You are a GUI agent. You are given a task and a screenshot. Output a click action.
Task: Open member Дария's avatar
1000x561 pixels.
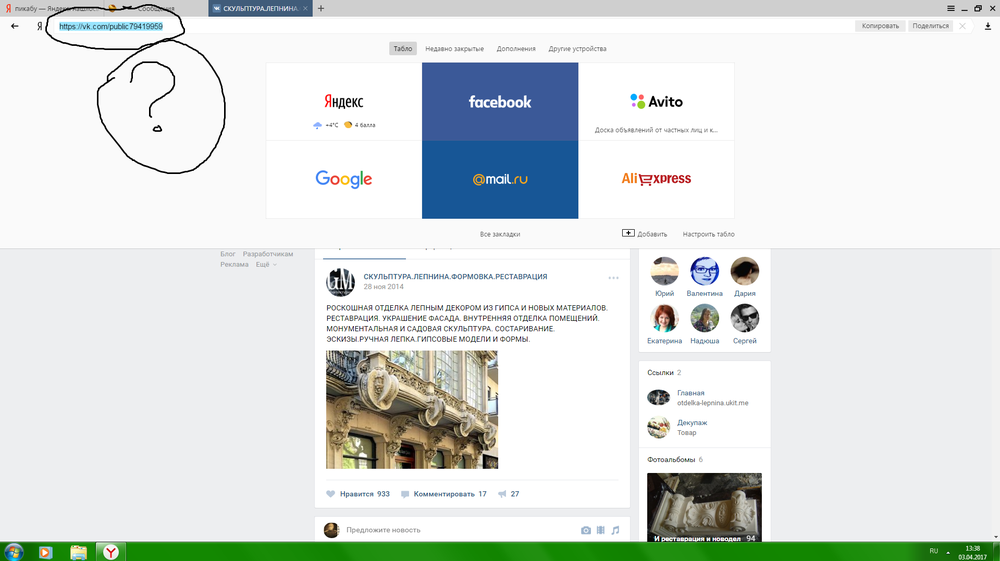click(745, 271)
